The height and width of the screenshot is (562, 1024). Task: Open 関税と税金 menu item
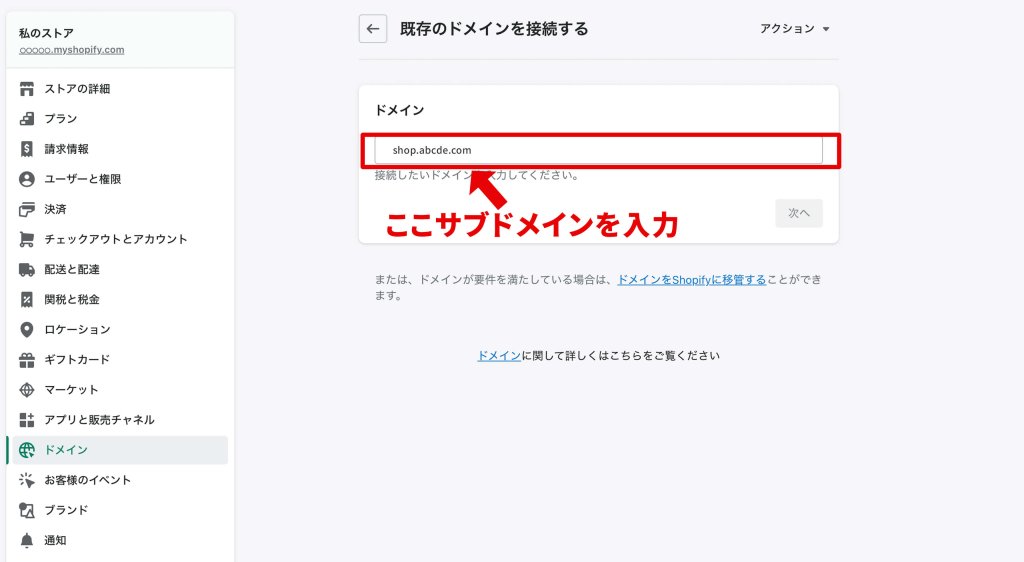click(x=120, y=300)
